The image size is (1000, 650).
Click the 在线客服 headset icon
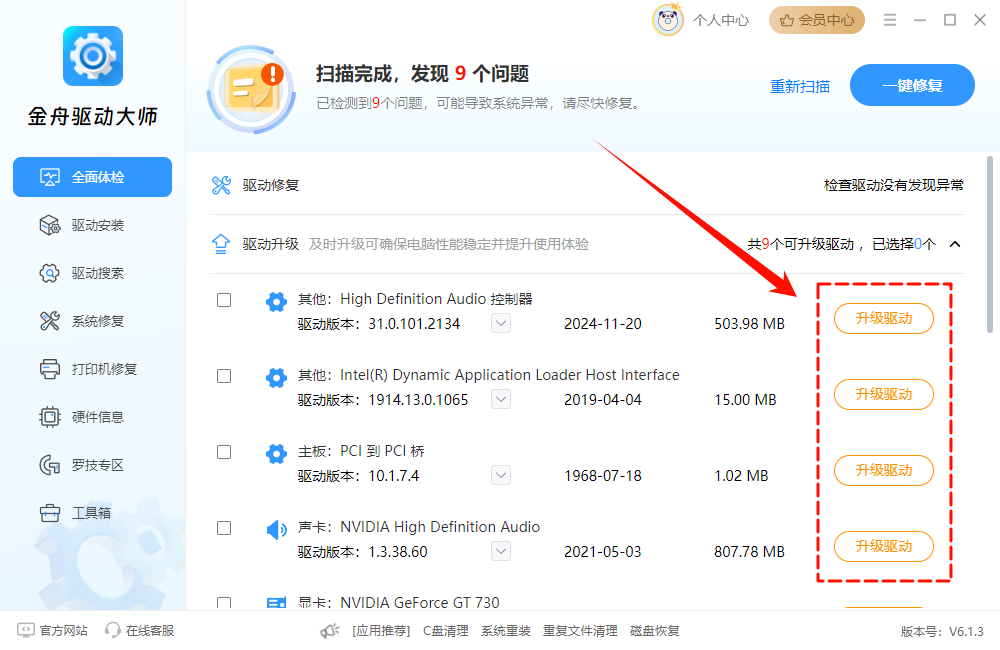click(x=113, y=630)
